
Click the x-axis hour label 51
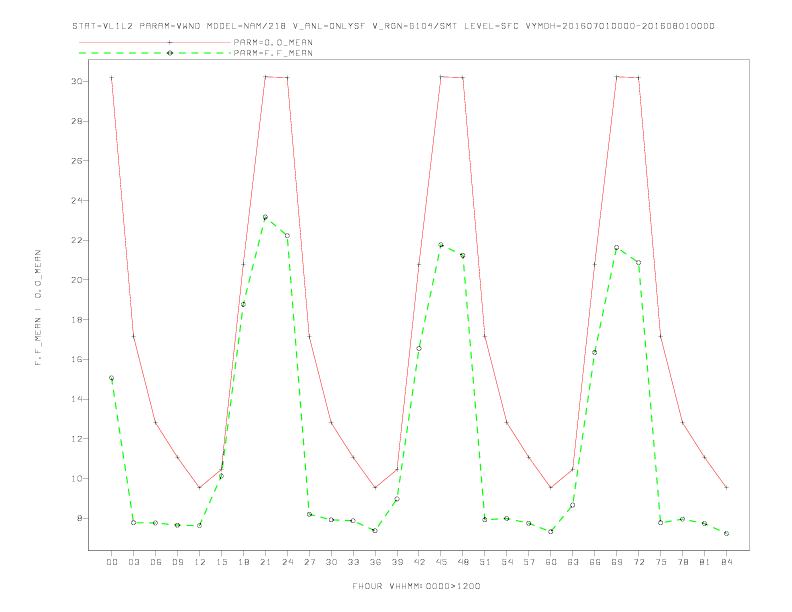click(485, 562)
